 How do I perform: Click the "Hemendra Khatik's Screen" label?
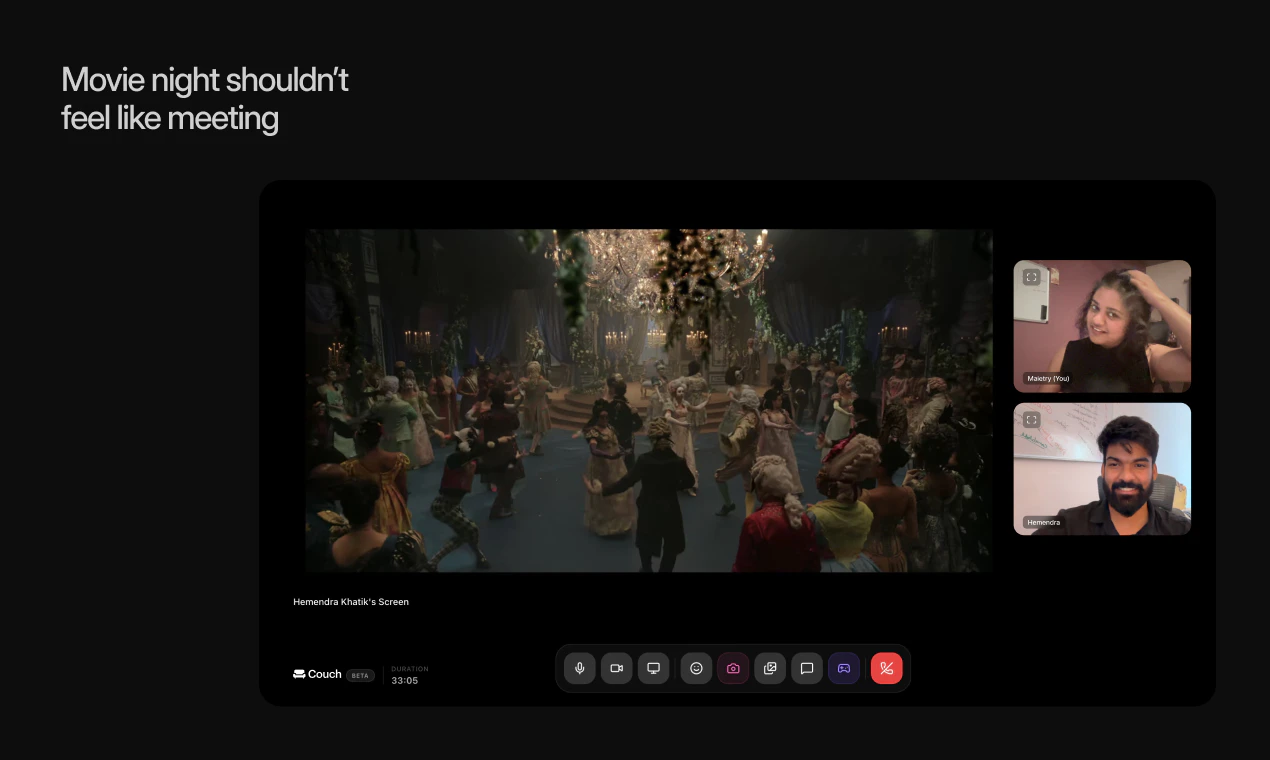pyautogui.click(x=351, y=602)
